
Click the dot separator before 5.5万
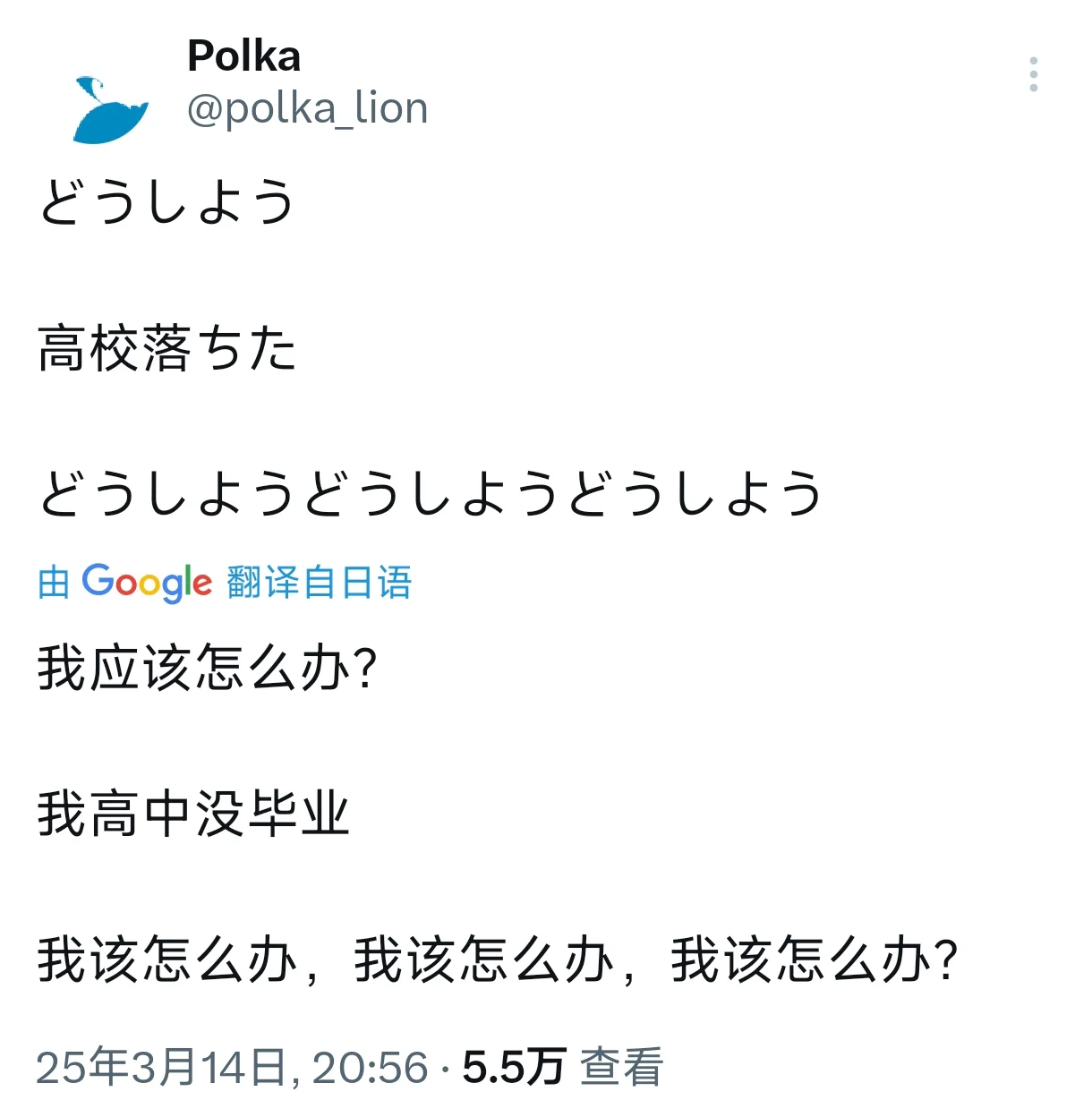[445, 1069]
